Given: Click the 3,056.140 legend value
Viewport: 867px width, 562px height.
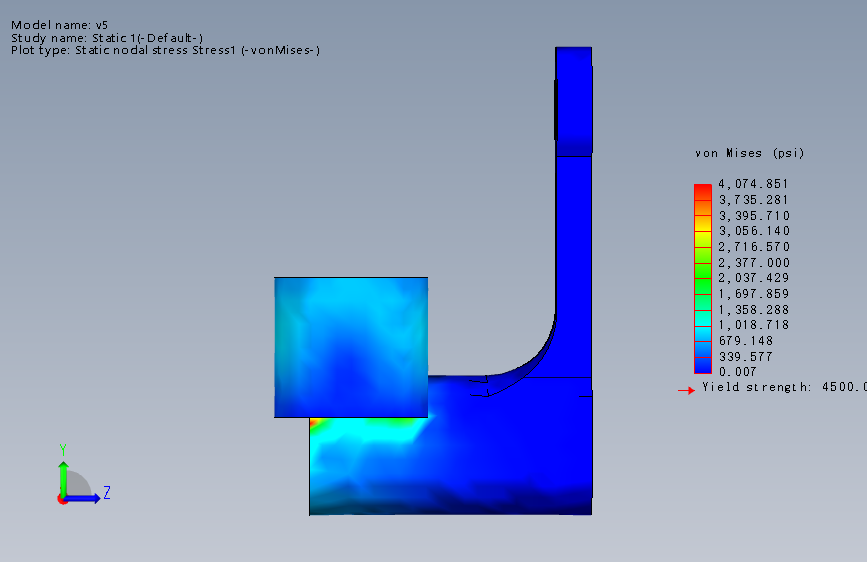Looking at the screenshot, I should pyautogui.click(x=754, y=231).
